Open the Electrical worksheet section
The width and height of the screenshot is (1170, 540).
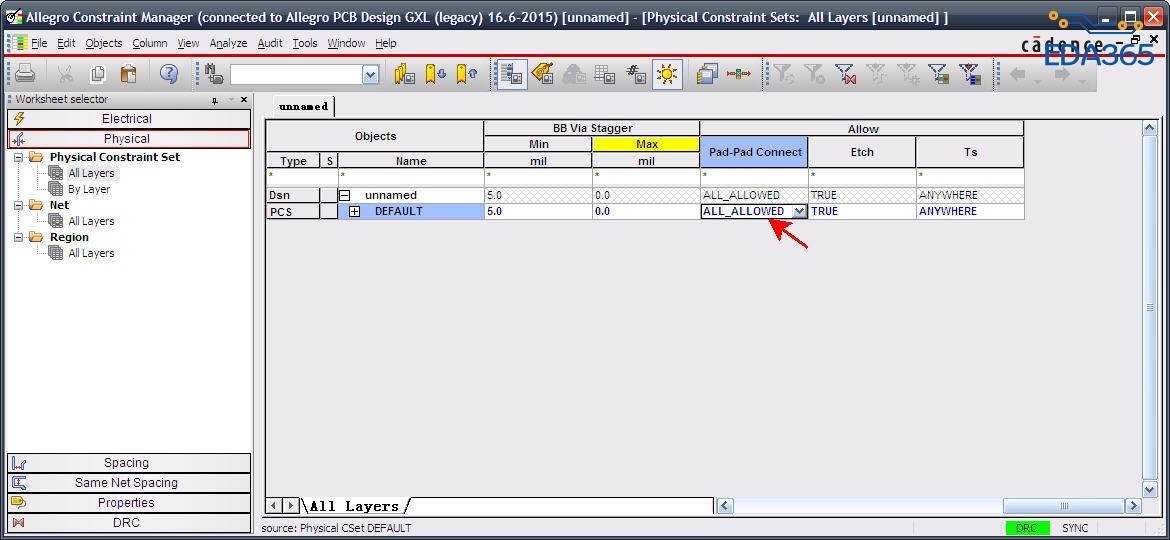[129, 119]
